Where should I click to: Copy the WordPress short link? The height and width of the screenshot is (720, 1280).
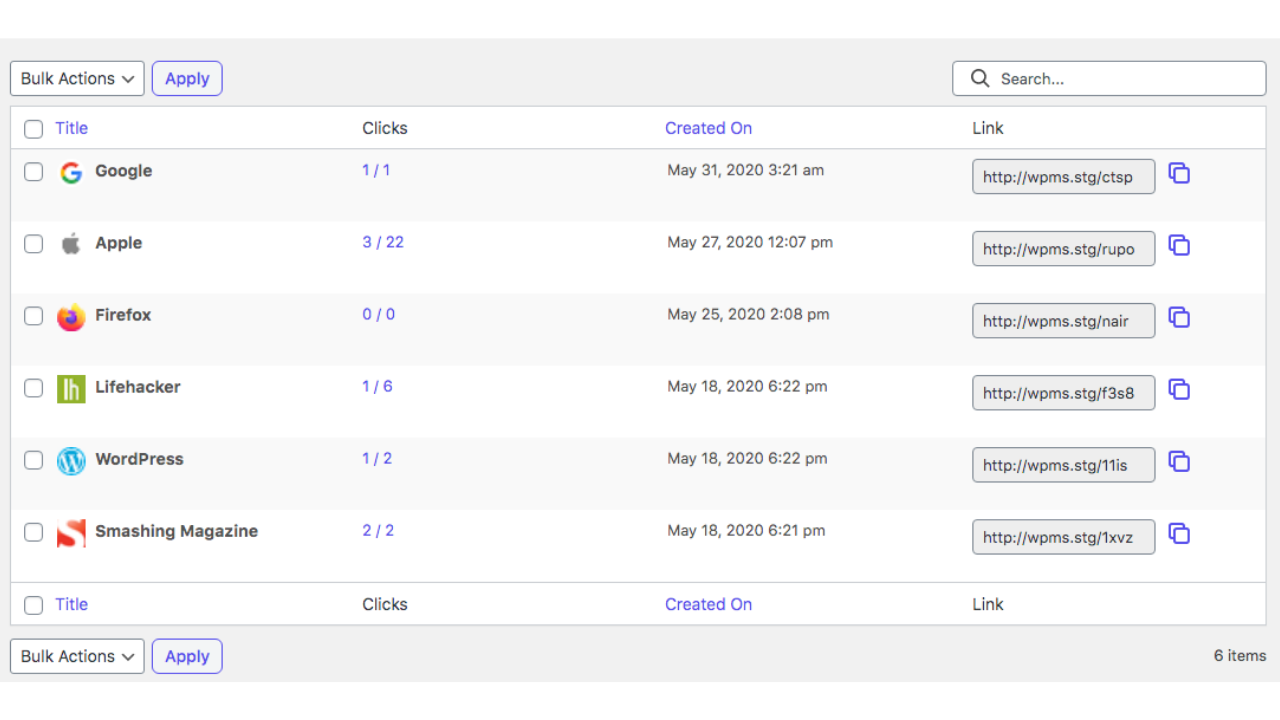point(1179,462)
